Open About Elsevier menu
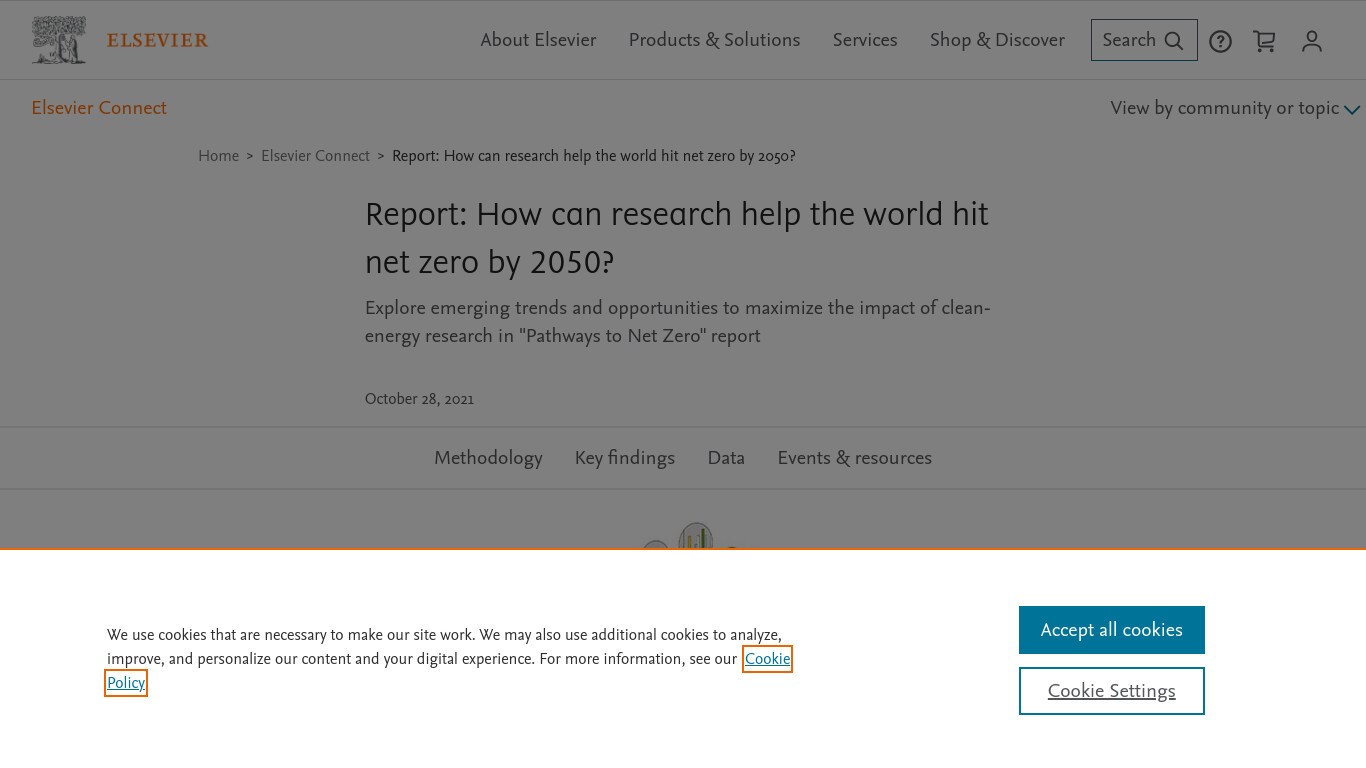 [538, 40]
